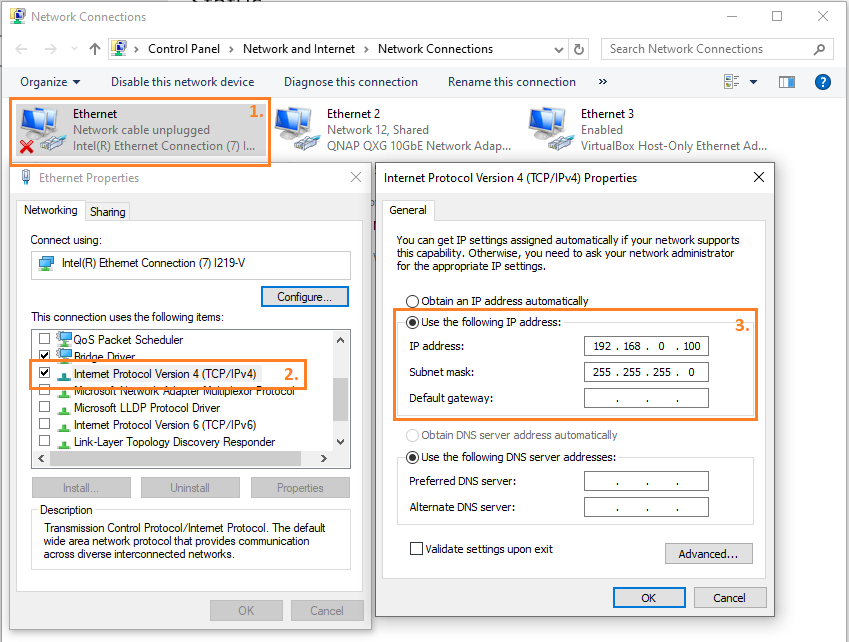
Task: Close the IPv4 Properties dialog
Action: pos(759,177)
